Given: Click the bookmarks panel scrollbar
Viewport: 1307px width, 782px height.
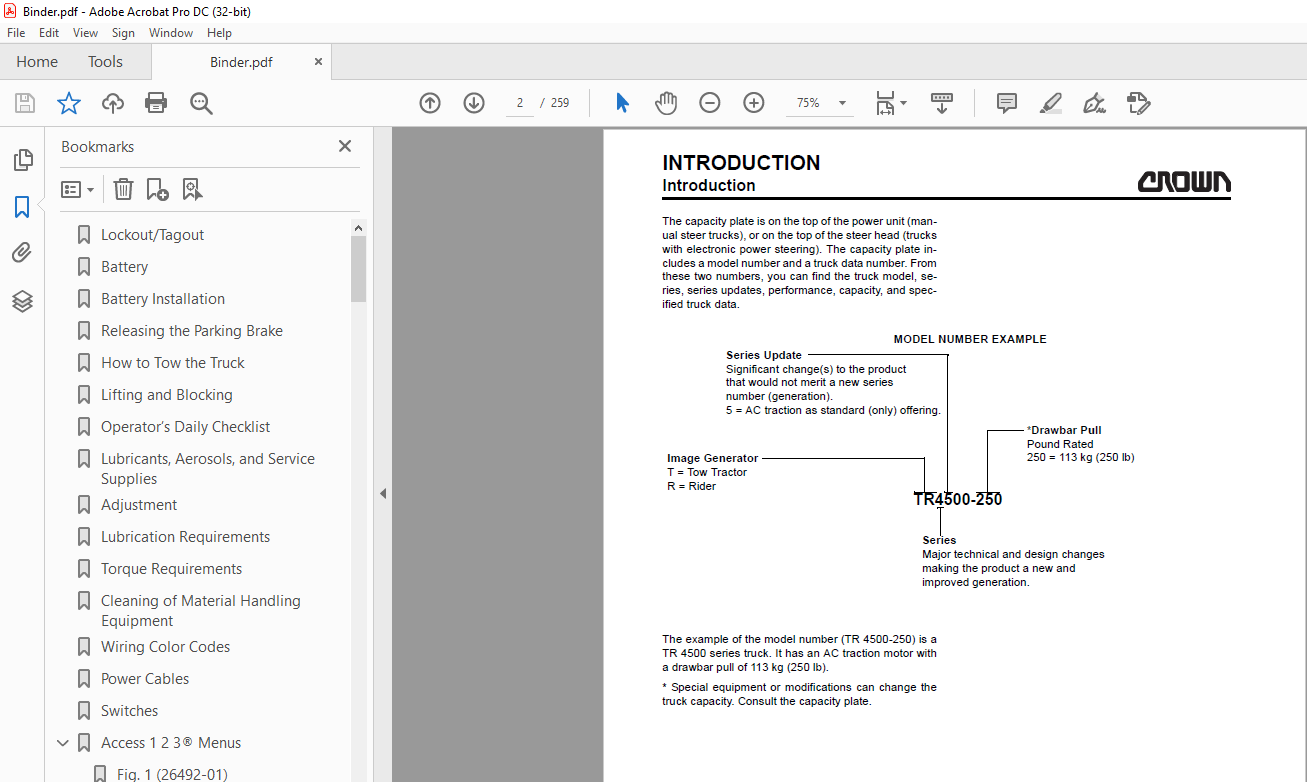Looking at the screenshot, I should (358, 269).
